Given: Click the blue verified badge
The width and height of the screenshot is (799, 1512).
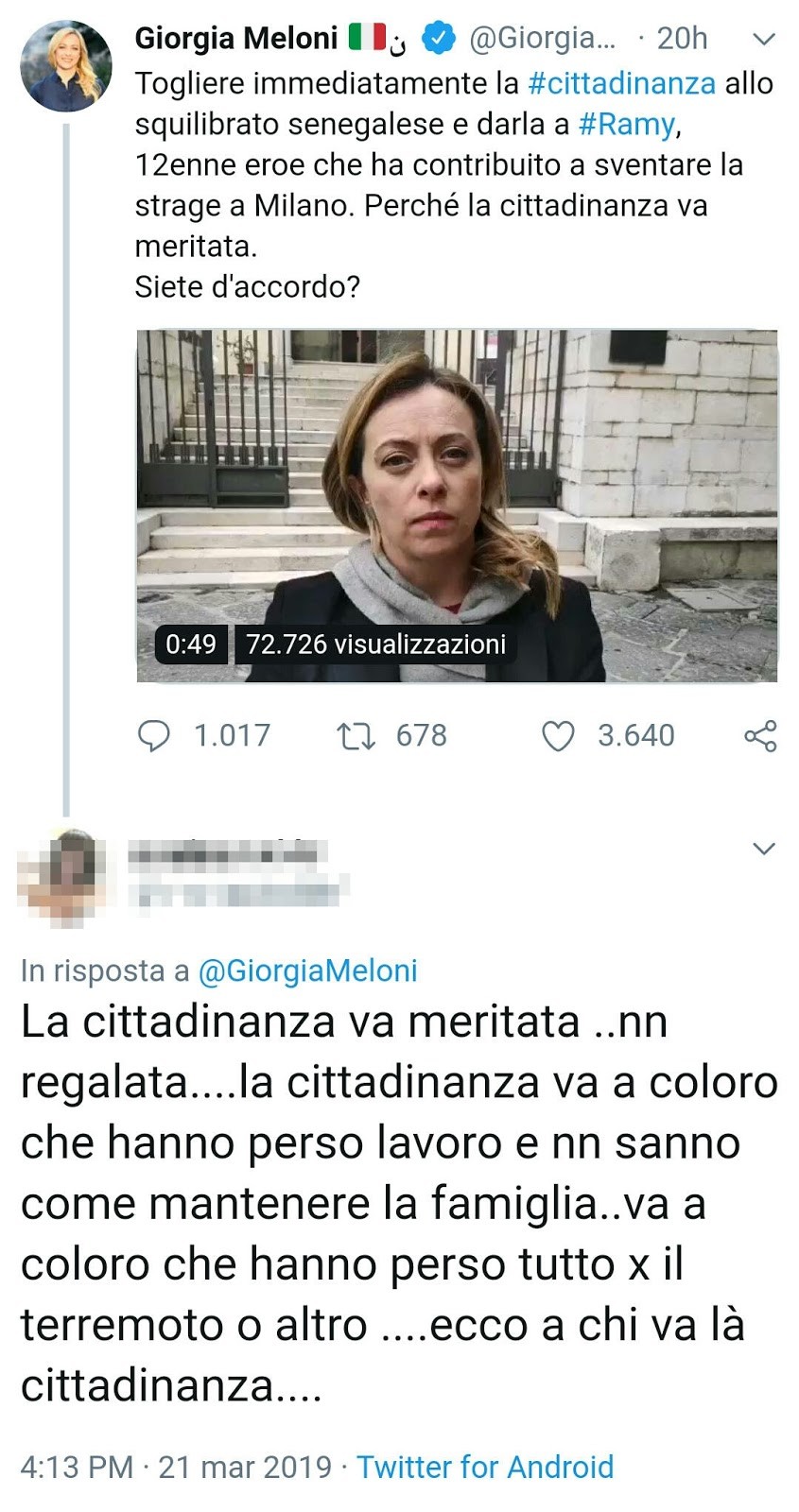Looking at the screenshot, I should click(x=437, y=38).
